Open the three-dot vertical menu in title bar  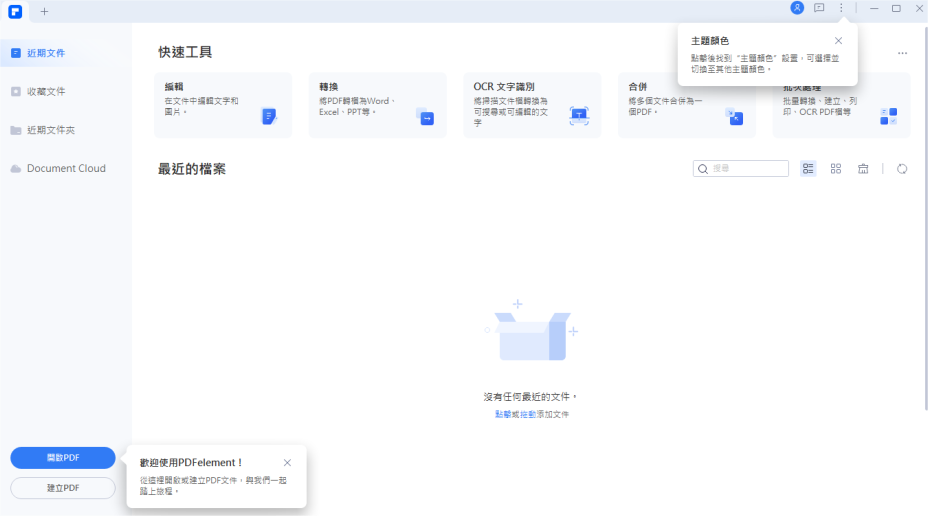coord(841,8)
